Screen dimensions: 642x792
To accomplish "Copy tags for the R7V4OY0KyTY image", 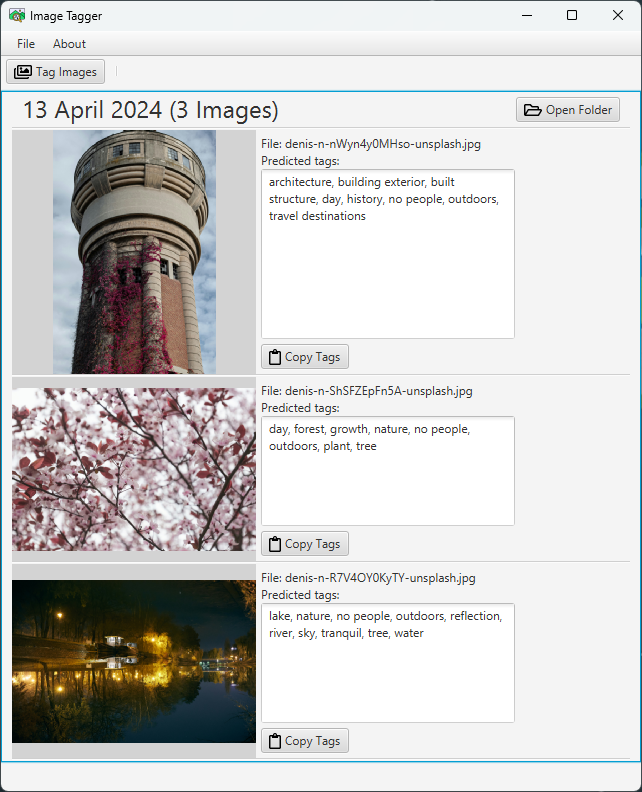I will coord(305,740).
